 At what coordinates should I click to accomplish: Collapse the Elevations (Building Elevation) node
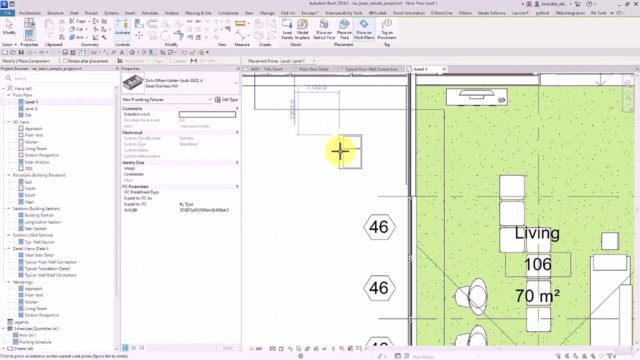[9, 175]
